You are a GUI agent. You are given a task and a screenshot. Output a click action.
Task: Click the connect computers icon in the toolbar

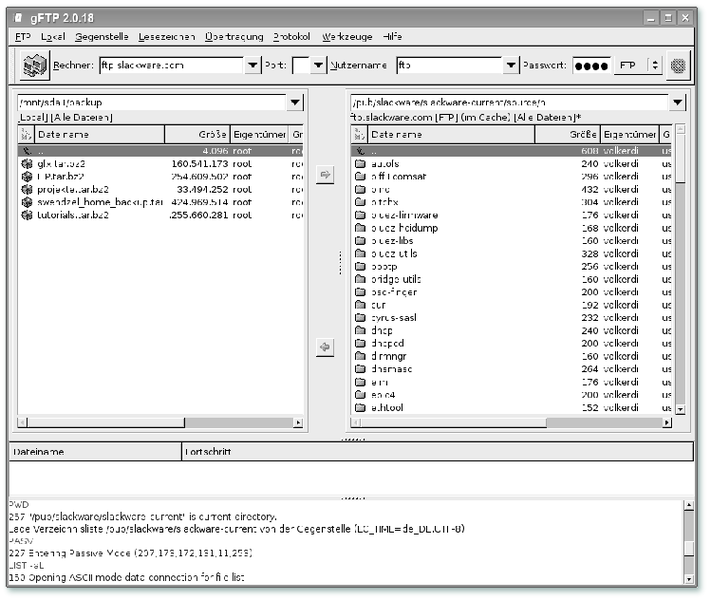point(36,65)
